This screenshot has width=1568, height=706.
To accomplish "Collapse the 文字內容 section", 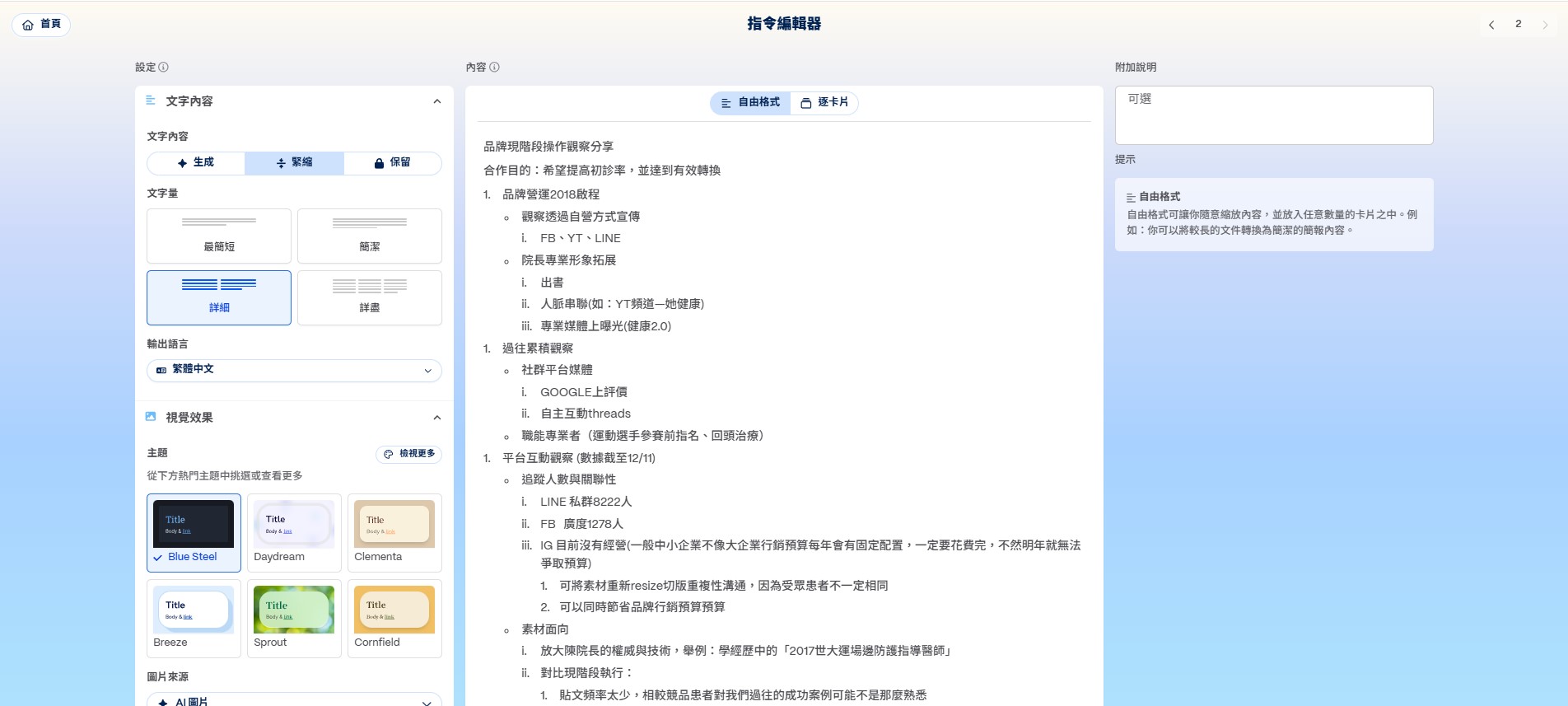I will (437, 101).
